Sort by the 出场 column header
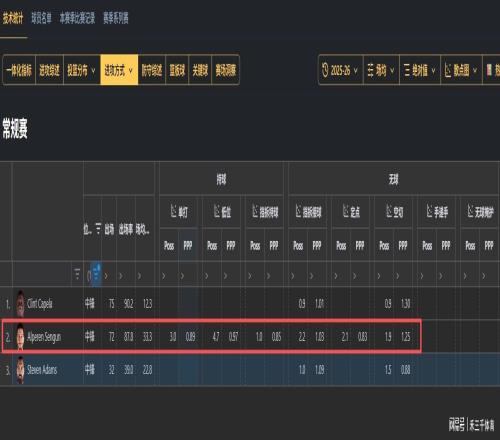The height and width of the screenshot is (440, 500). [x=109, y=229]
